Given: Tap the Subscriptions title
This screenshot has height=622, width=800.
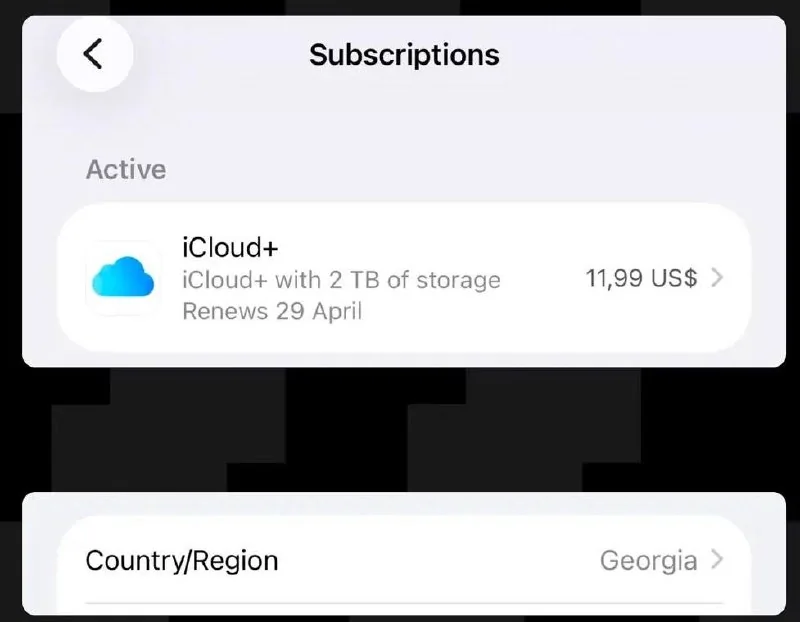Looking at the screenshot, I should coord(403,55).
